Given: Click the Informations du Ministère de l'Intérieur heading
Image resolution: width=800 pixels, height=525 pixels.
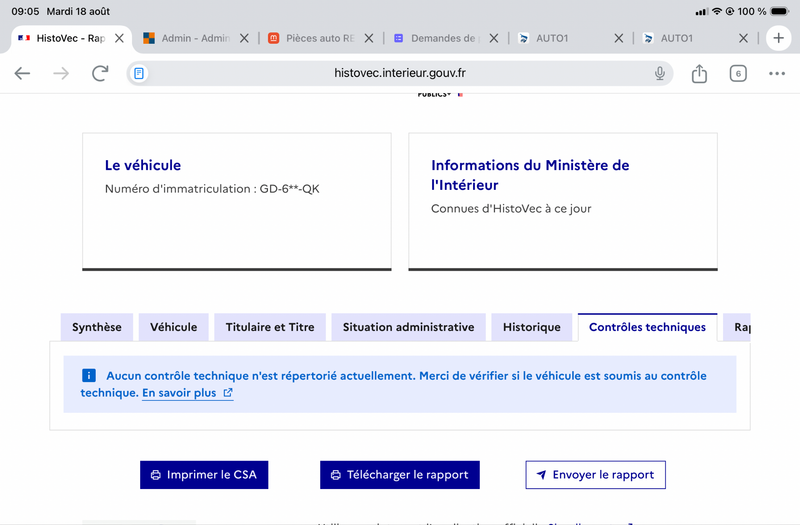Looking at the screenshot, I should tap(530, 175).
